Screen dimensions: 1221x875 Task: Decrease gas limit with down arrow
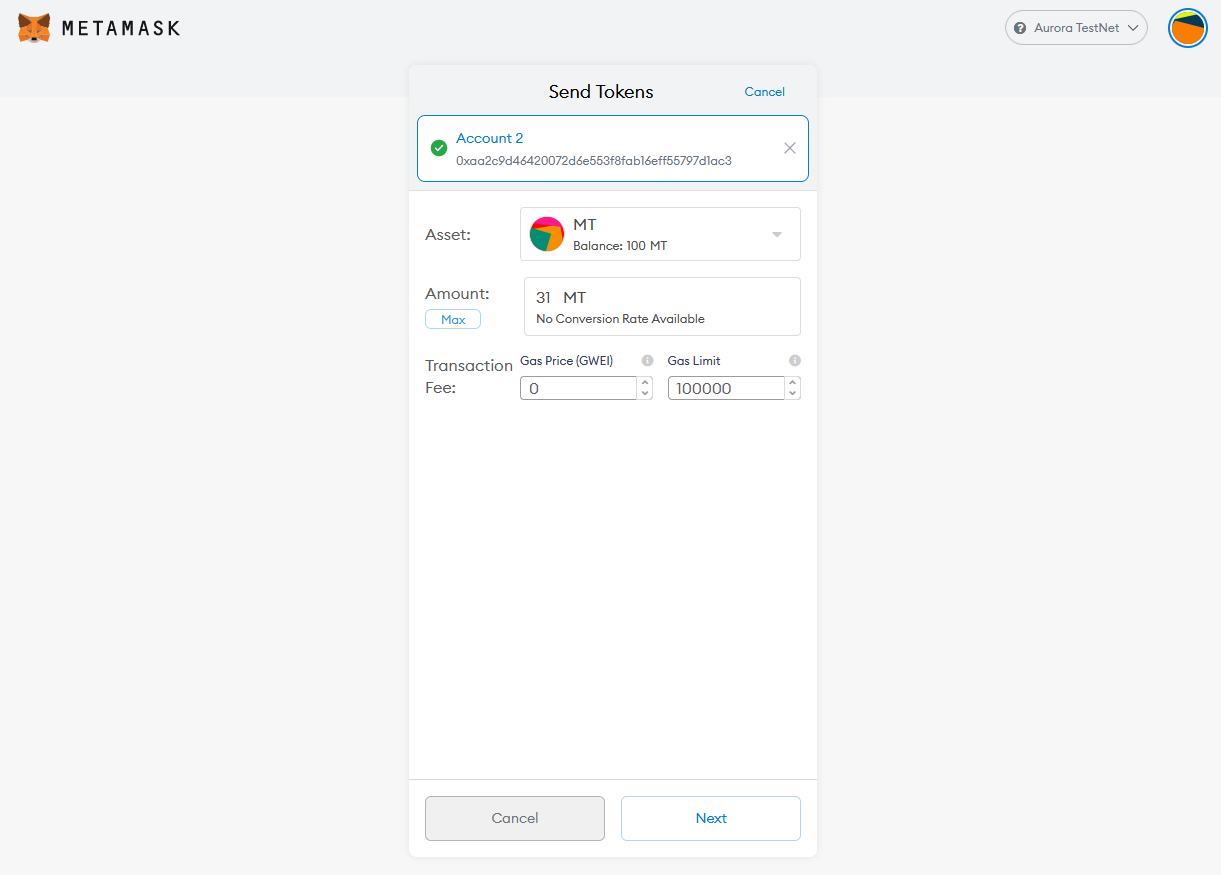coord(793,394)
